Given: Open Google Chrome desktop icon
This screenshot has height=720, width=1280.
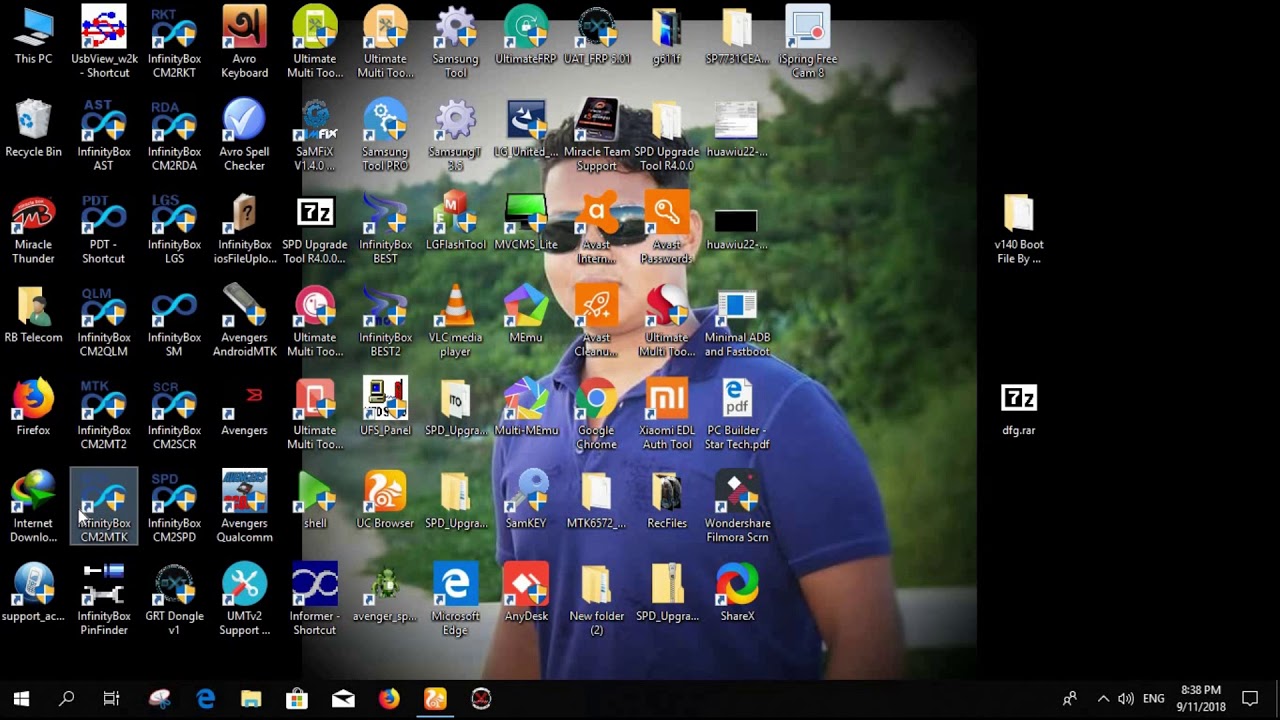Looking at the screenshot, I should [597, 415].
